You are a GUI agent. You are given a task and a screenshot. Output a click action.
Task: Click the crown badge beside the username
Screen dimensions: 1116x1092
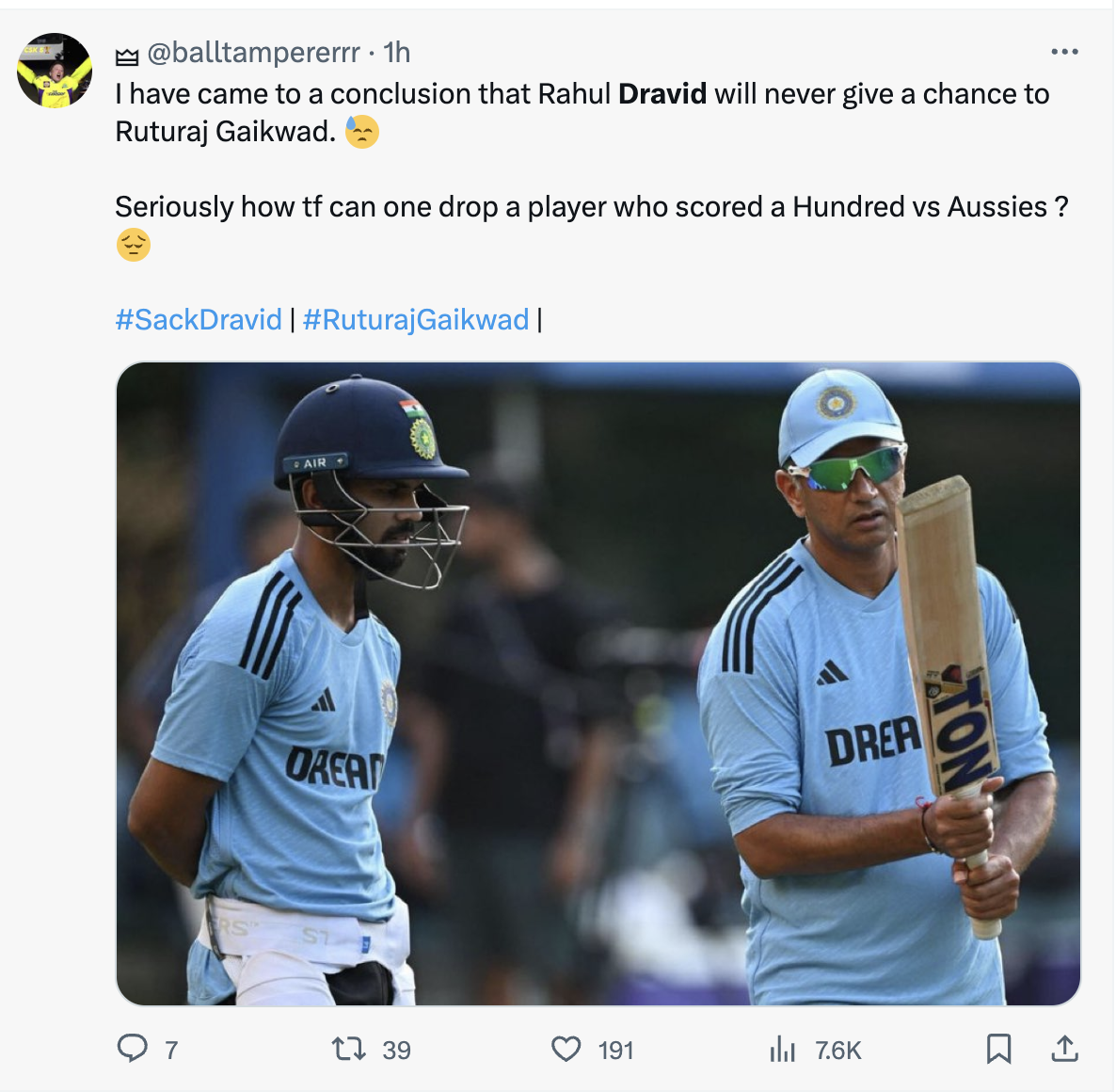127,56
